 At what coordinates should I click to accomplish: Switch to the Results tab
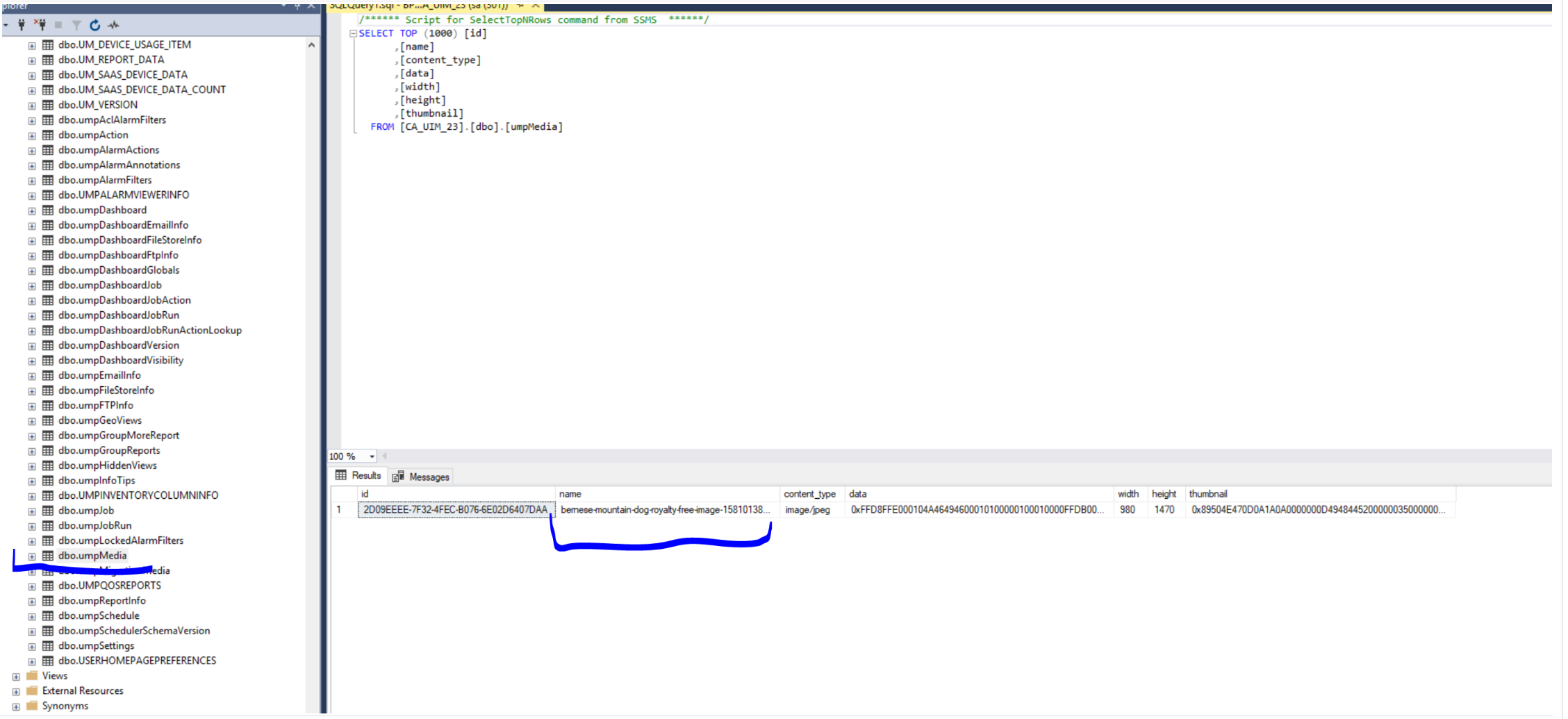click(358, 476)
